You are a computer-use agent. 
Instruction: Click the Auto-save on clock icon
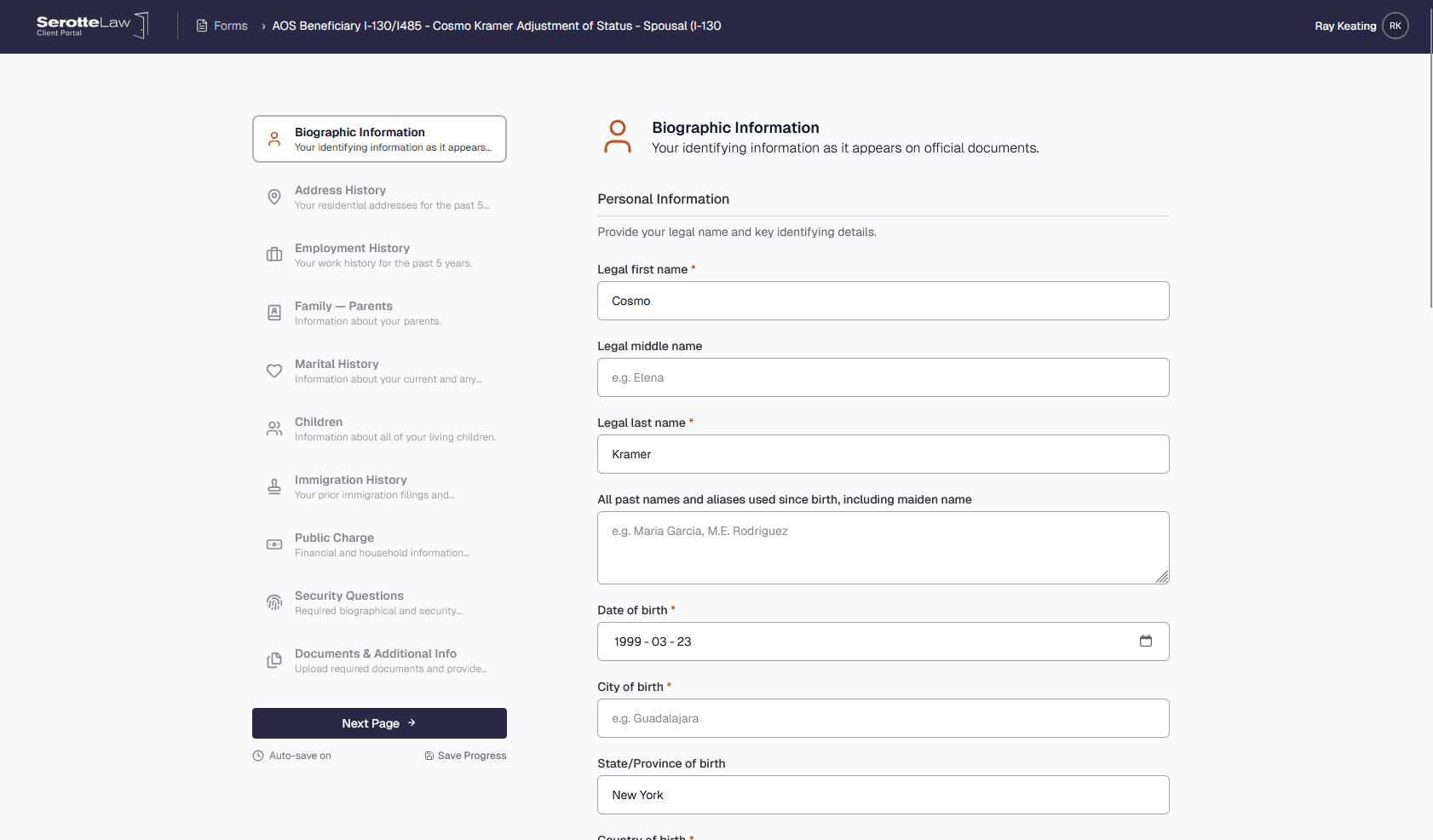[258, 756]
